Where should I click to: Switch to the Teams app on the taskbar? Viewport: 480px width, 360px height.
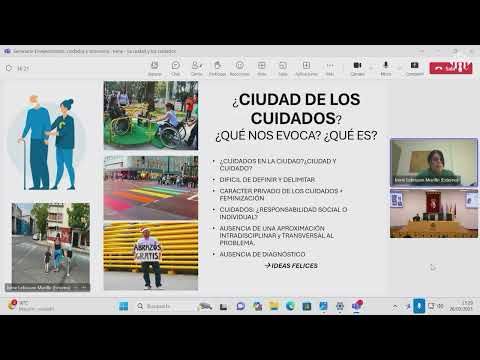coord(357,306)
